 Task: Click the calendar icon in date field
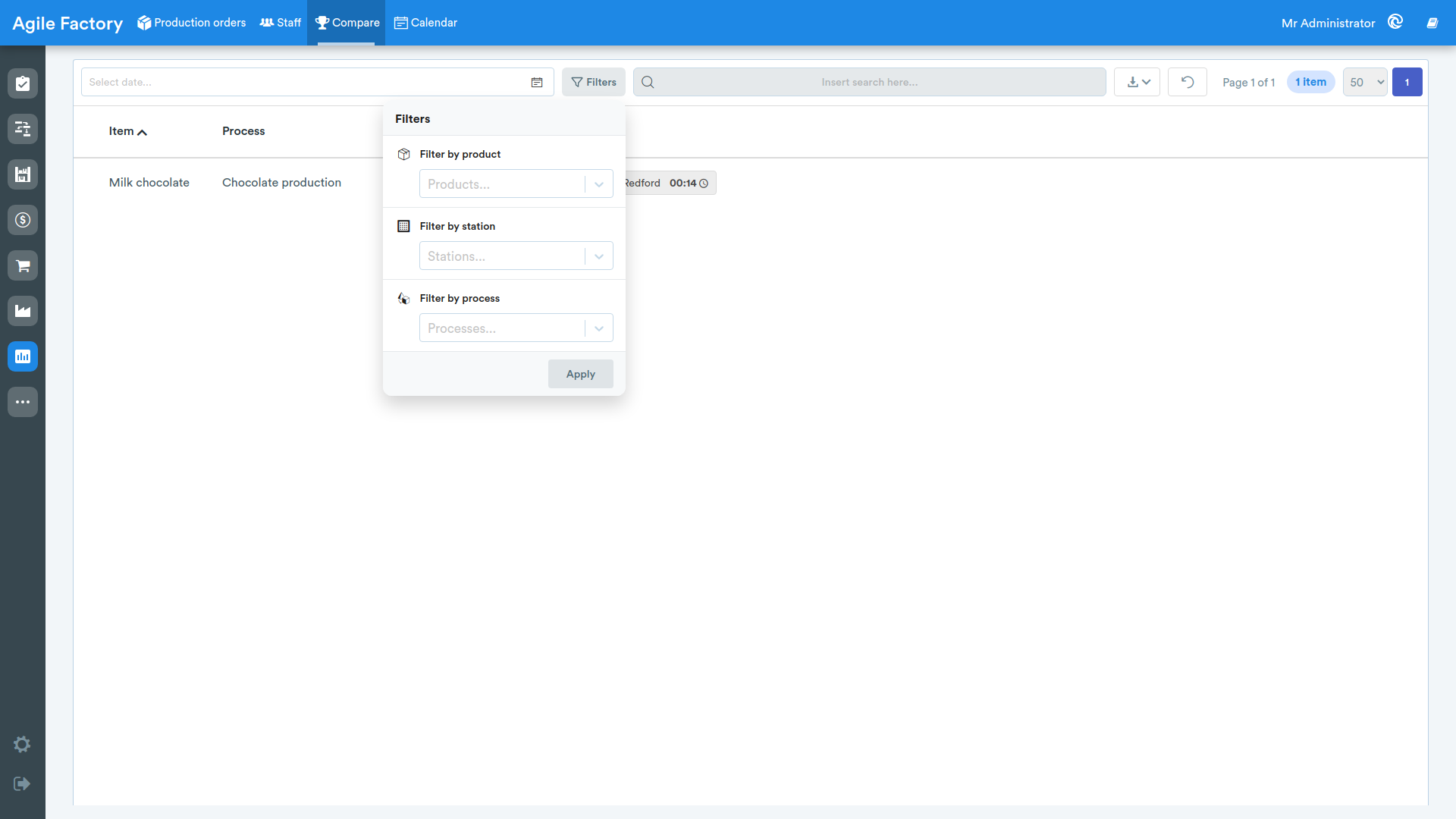tap(537, 82)
